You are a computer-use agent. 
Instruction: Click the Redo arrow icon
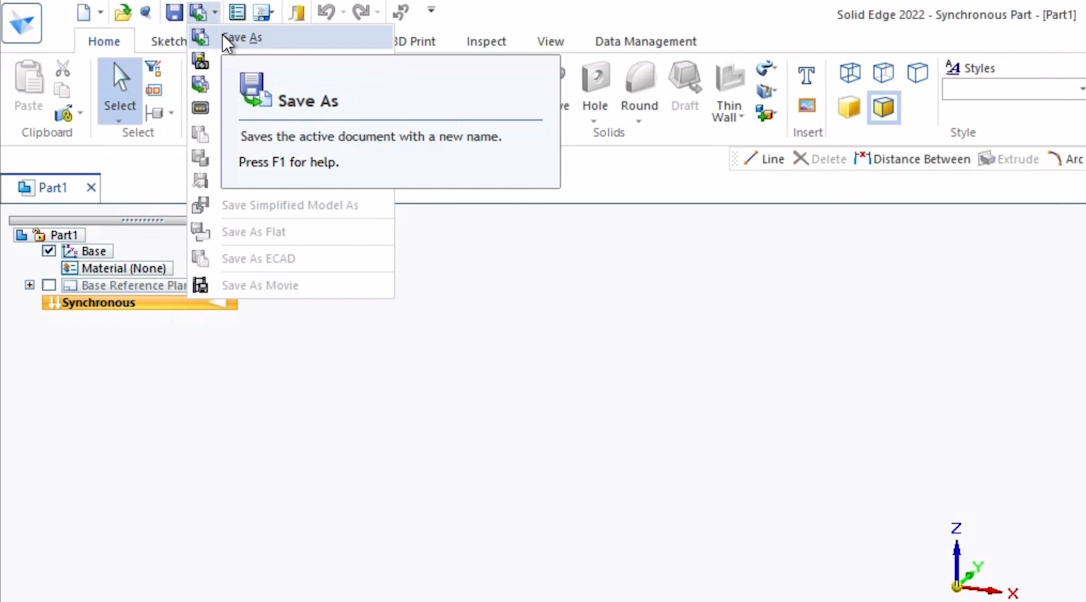click(x=361, y=12)
